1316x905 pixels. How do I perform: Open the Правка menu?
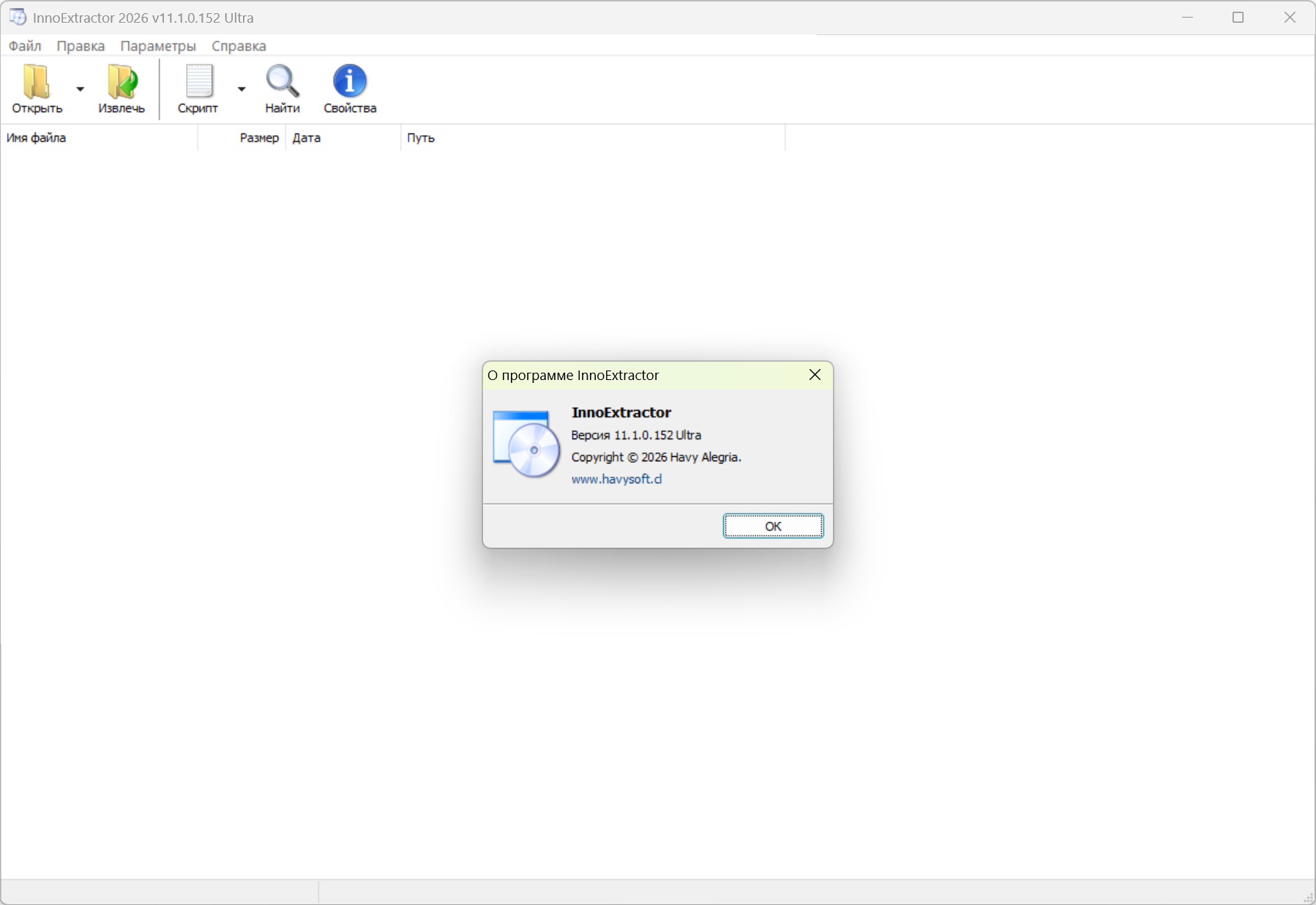coord(81,46)
